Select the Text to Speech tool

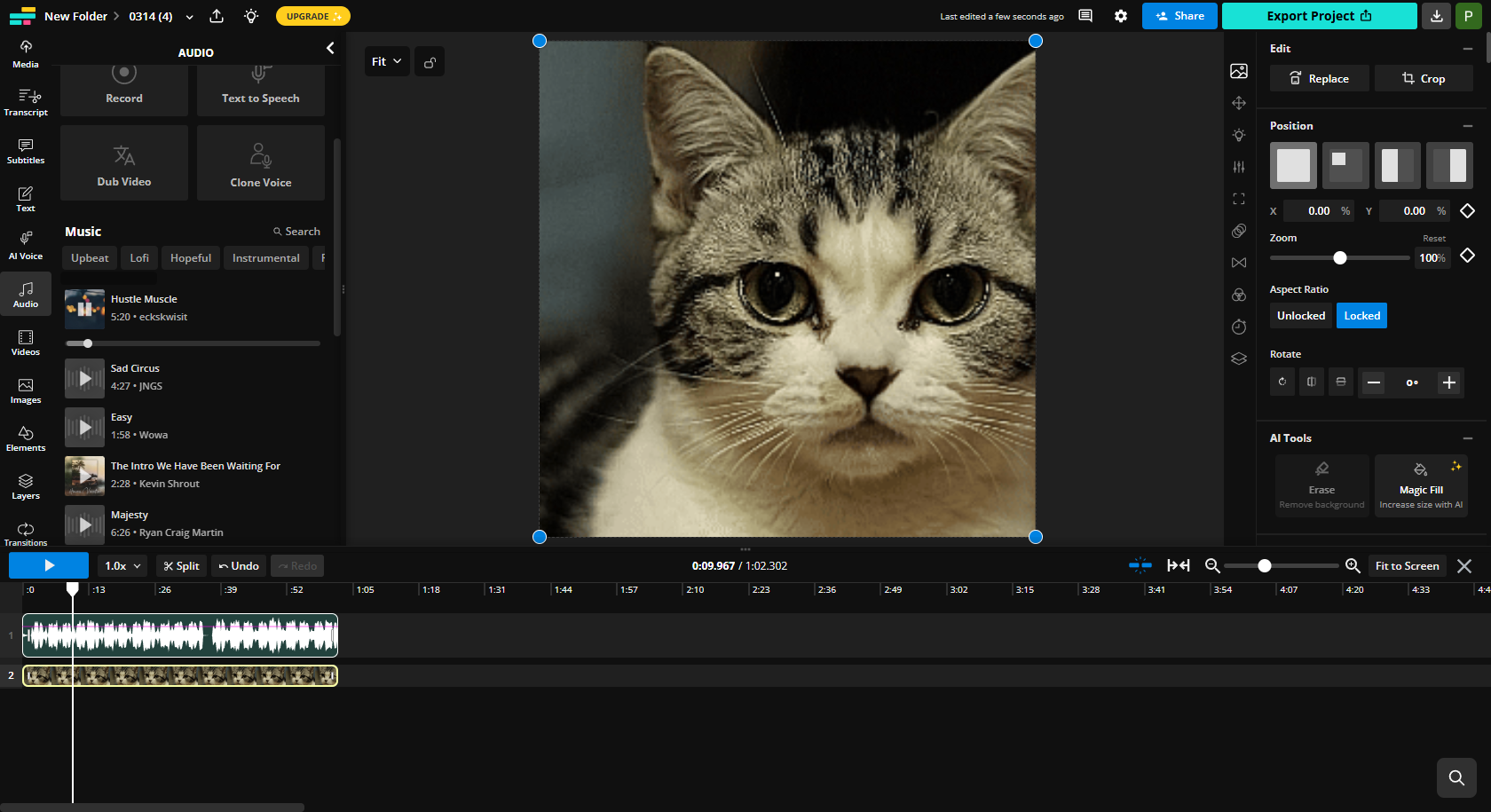(x=260, y=84)
